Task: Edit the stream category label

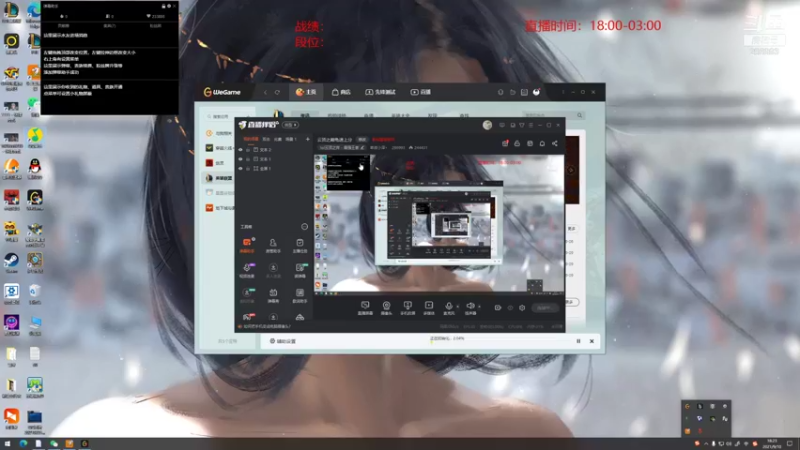Action: click(342, 147)
